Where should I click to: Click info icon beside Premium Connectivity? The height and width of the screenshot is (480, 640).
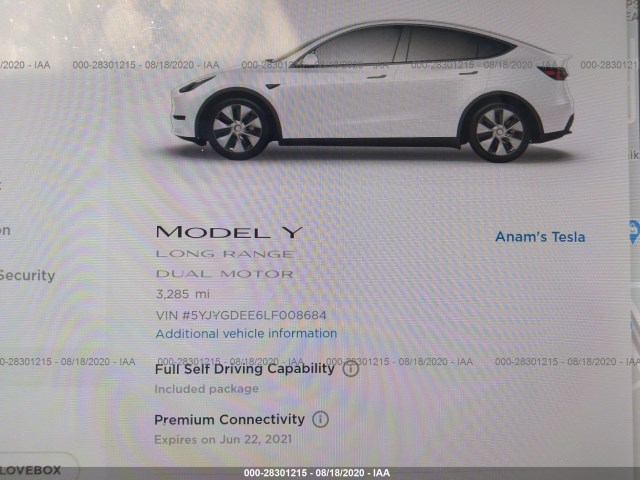(320, 419)
